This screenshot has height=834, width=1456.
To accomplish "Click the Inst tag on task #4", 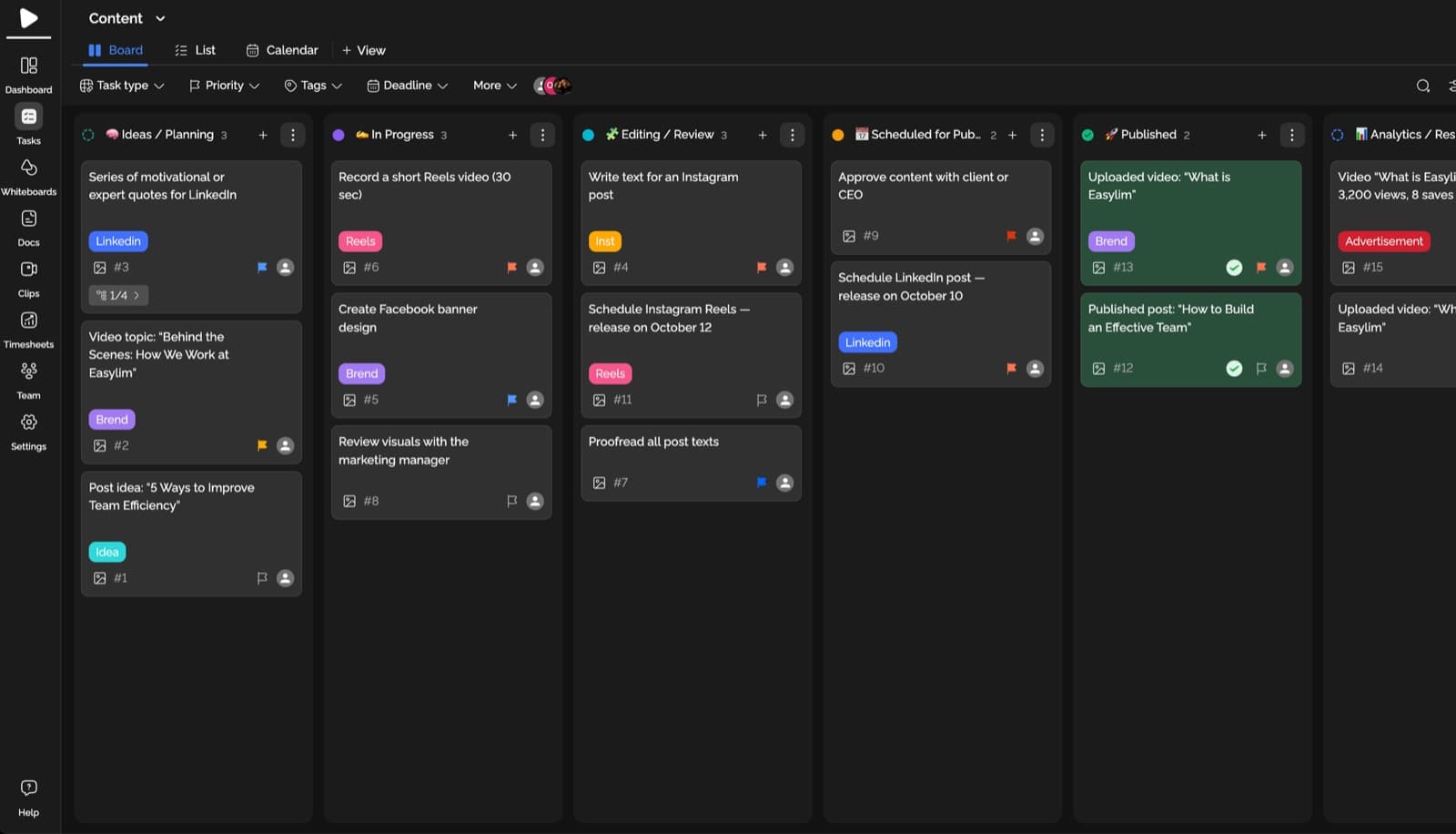I will (605, 241).
